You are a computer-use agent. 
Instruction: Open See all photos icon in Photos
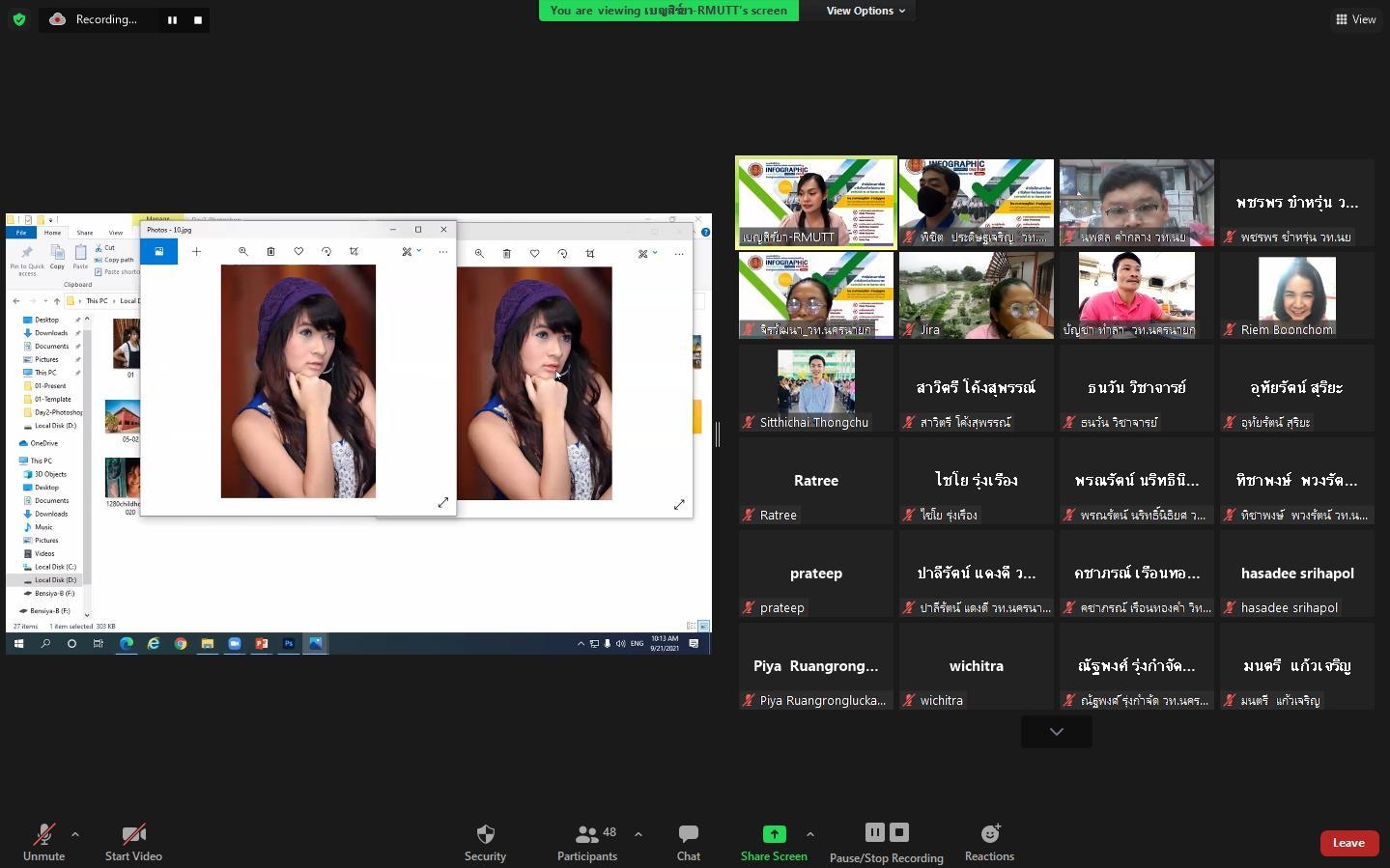(x=158, y=252)
